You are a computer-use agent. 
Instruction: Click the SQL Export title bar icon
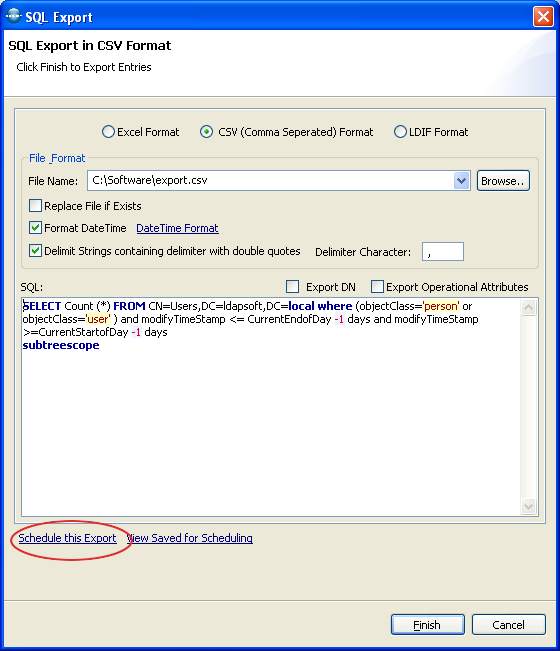tap(13, 16)
